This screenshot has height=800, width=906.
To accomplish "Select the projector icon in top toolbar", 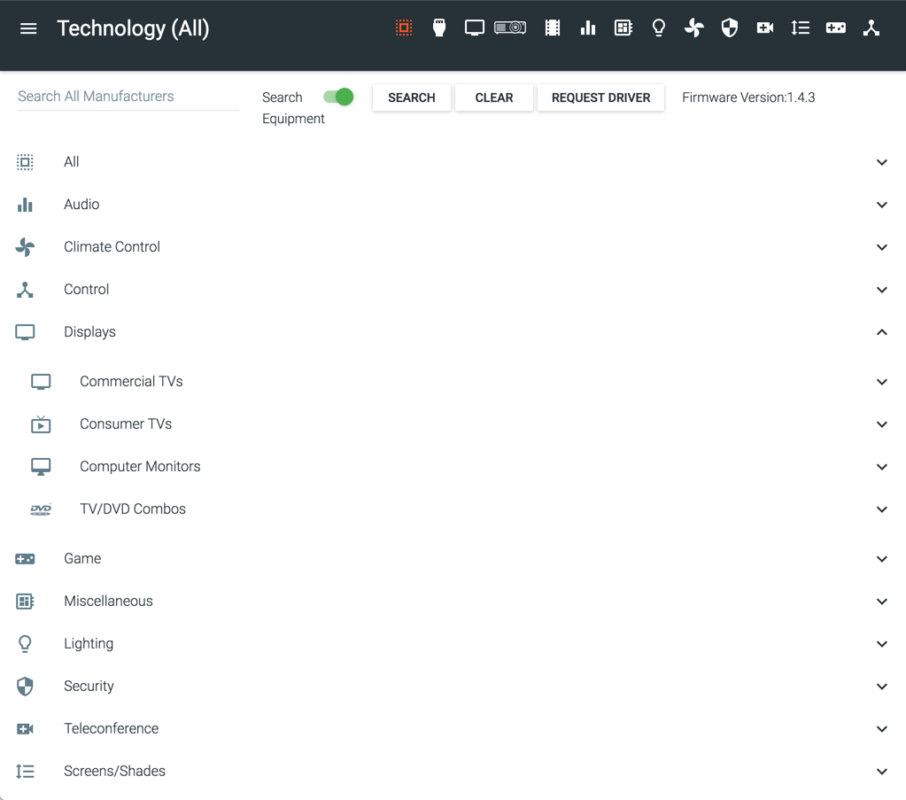I will click(x=510, y=28).
